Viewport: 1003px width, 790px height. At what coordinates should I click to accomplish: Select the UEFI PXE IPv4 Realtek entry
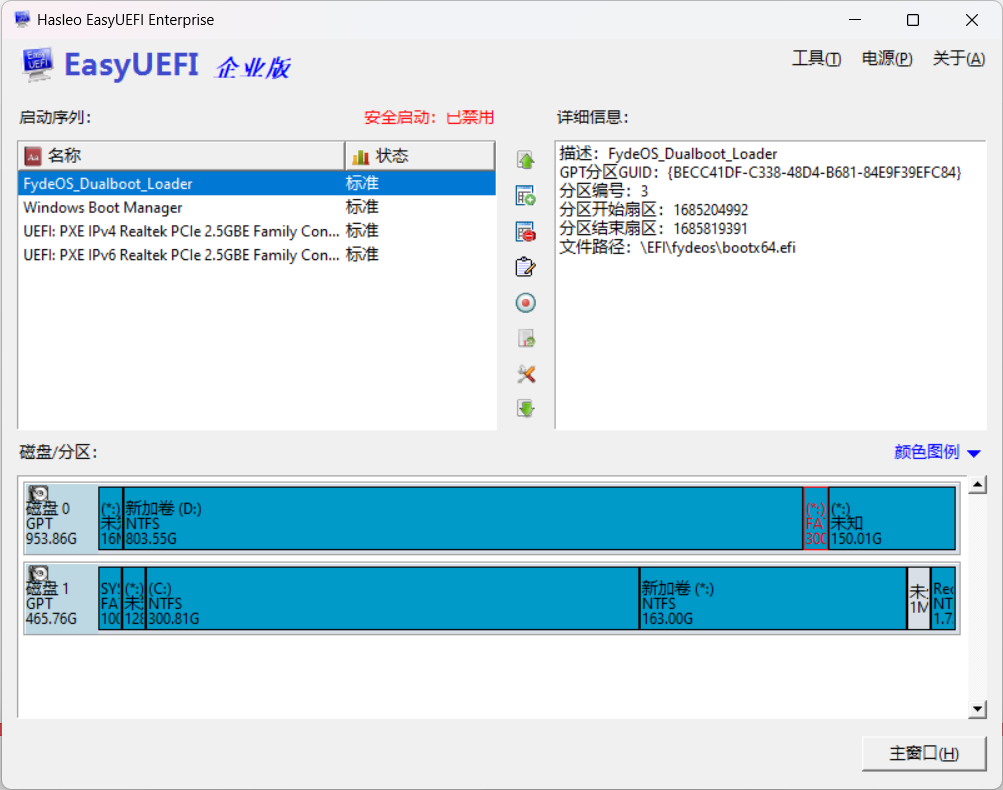(257, 231)
